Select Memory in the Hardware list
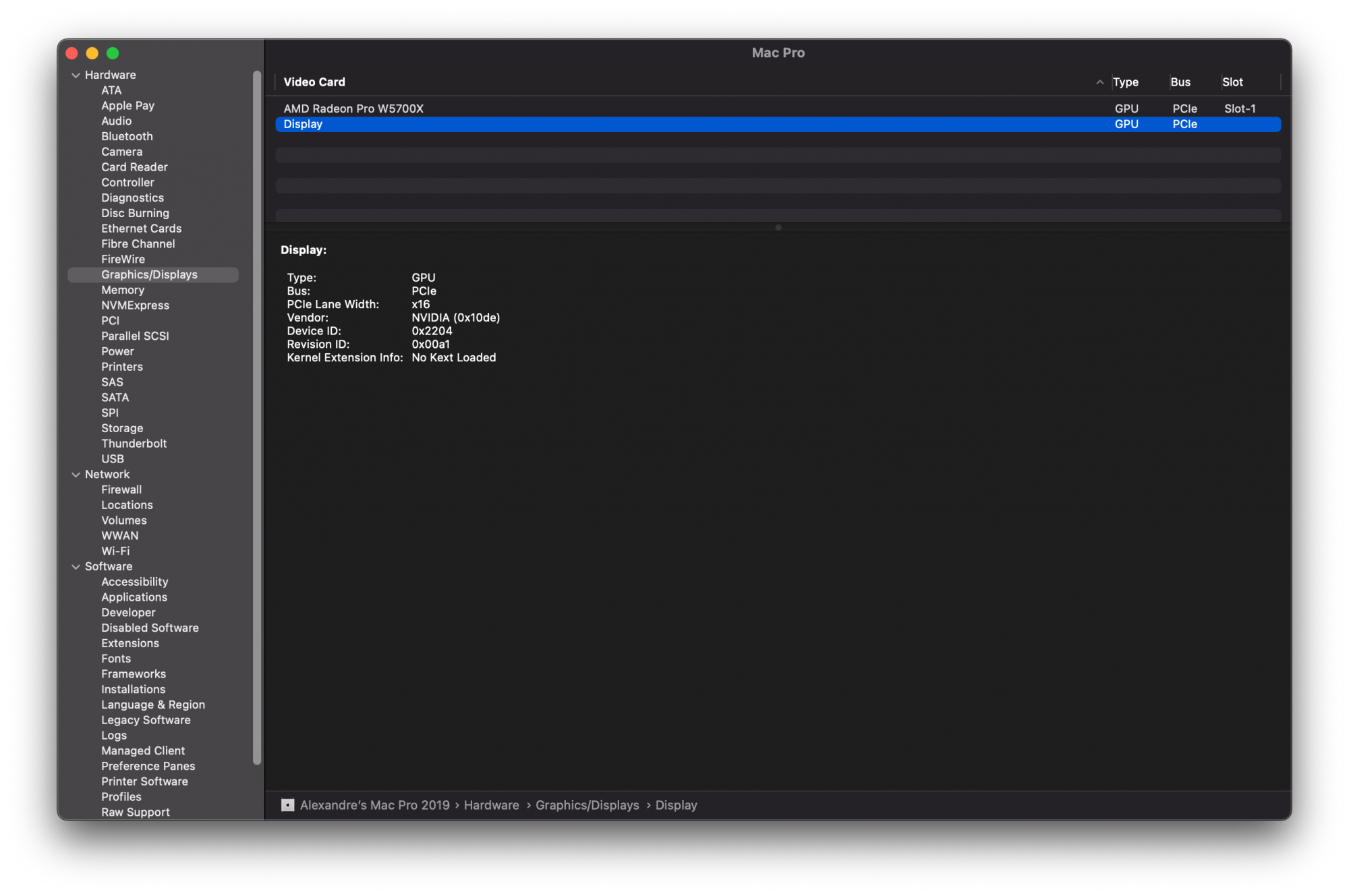 [123, 290]
